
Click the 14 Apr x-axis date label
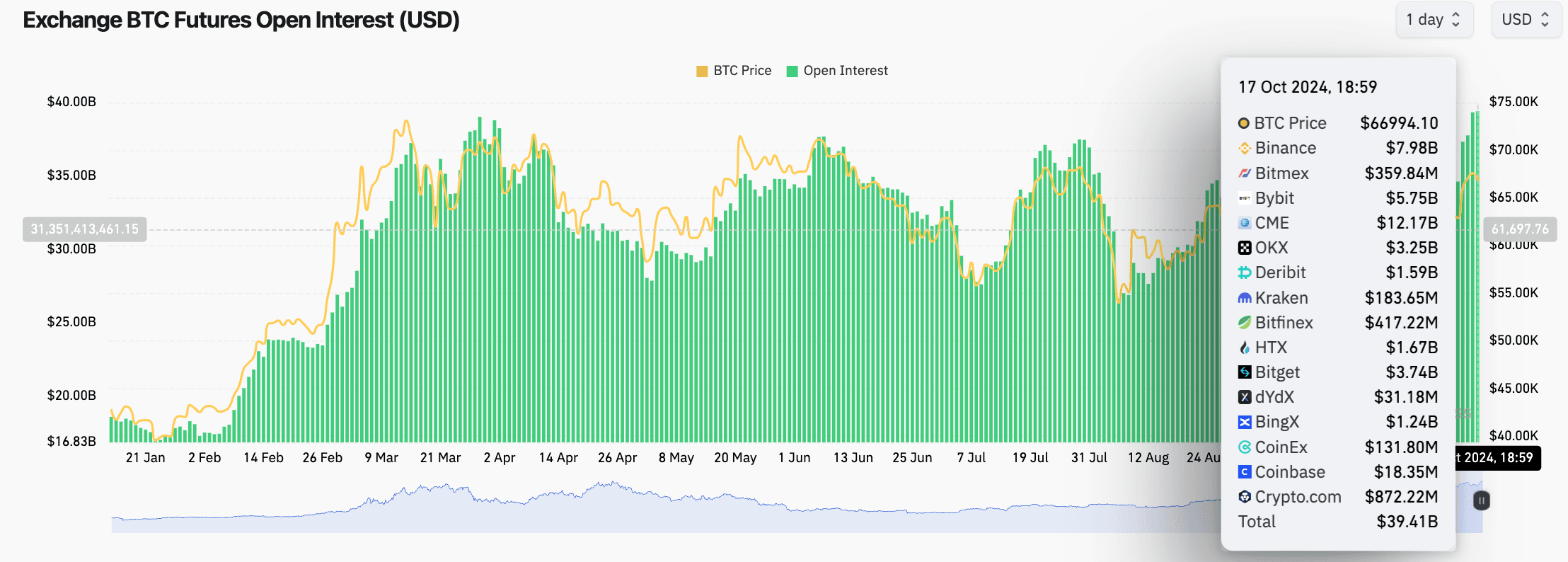(558, 458)
